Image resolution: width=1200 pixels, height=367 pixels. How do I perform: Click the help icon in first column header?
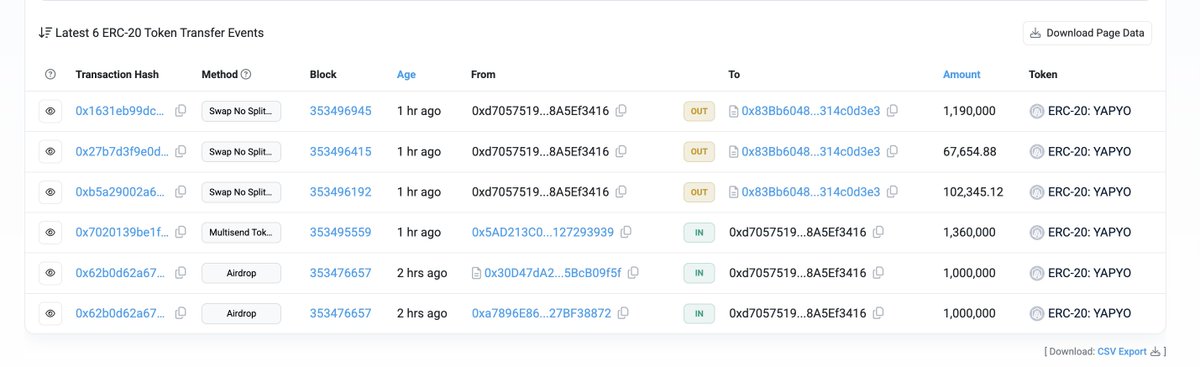[51, 74]
